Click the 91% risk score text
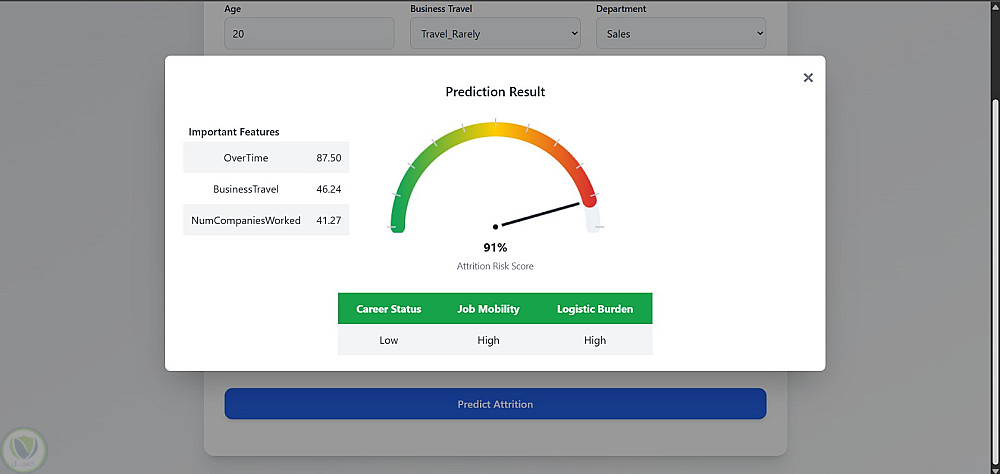The height and width of the screenshot is (474, 1000). 495,248
